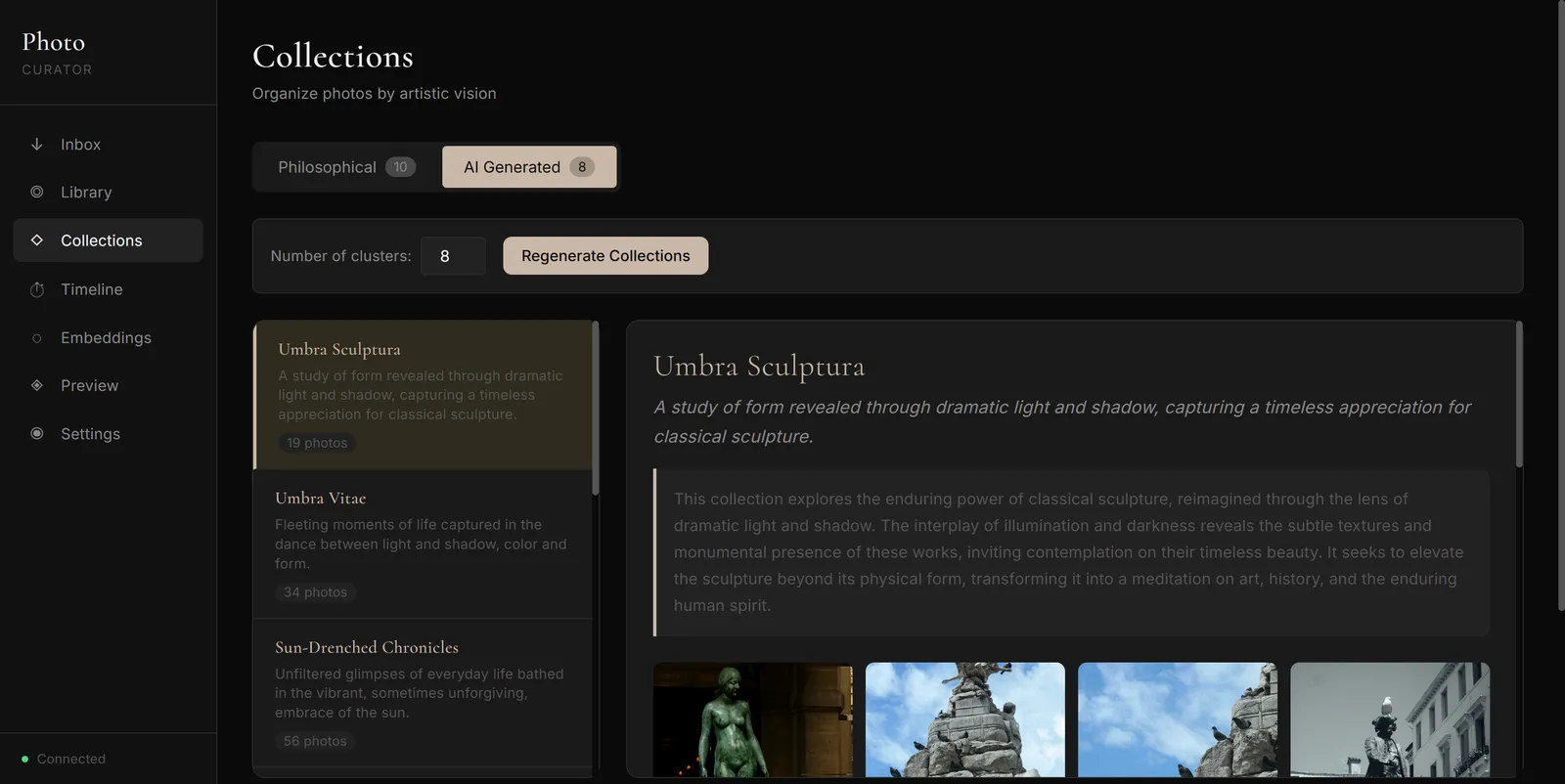Click the Embeddings small circle icon

[x=37, y=338]
